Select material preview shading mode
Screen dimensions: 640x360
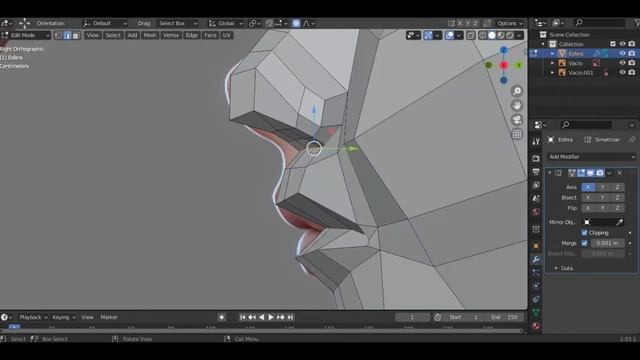click(x=501, y=36)
